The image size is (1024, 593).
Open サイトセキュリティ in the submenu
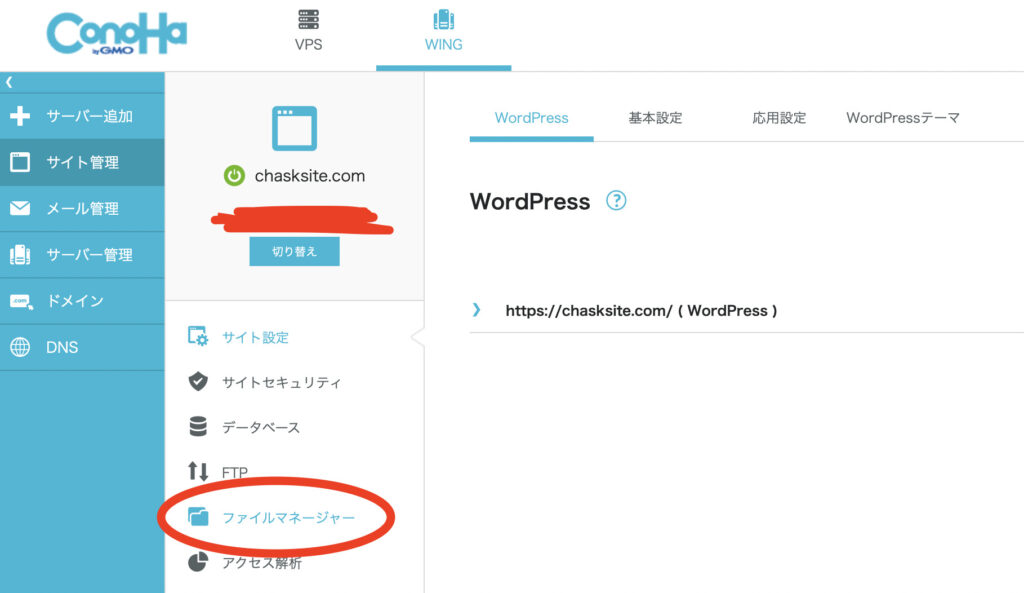click(281, 383)
